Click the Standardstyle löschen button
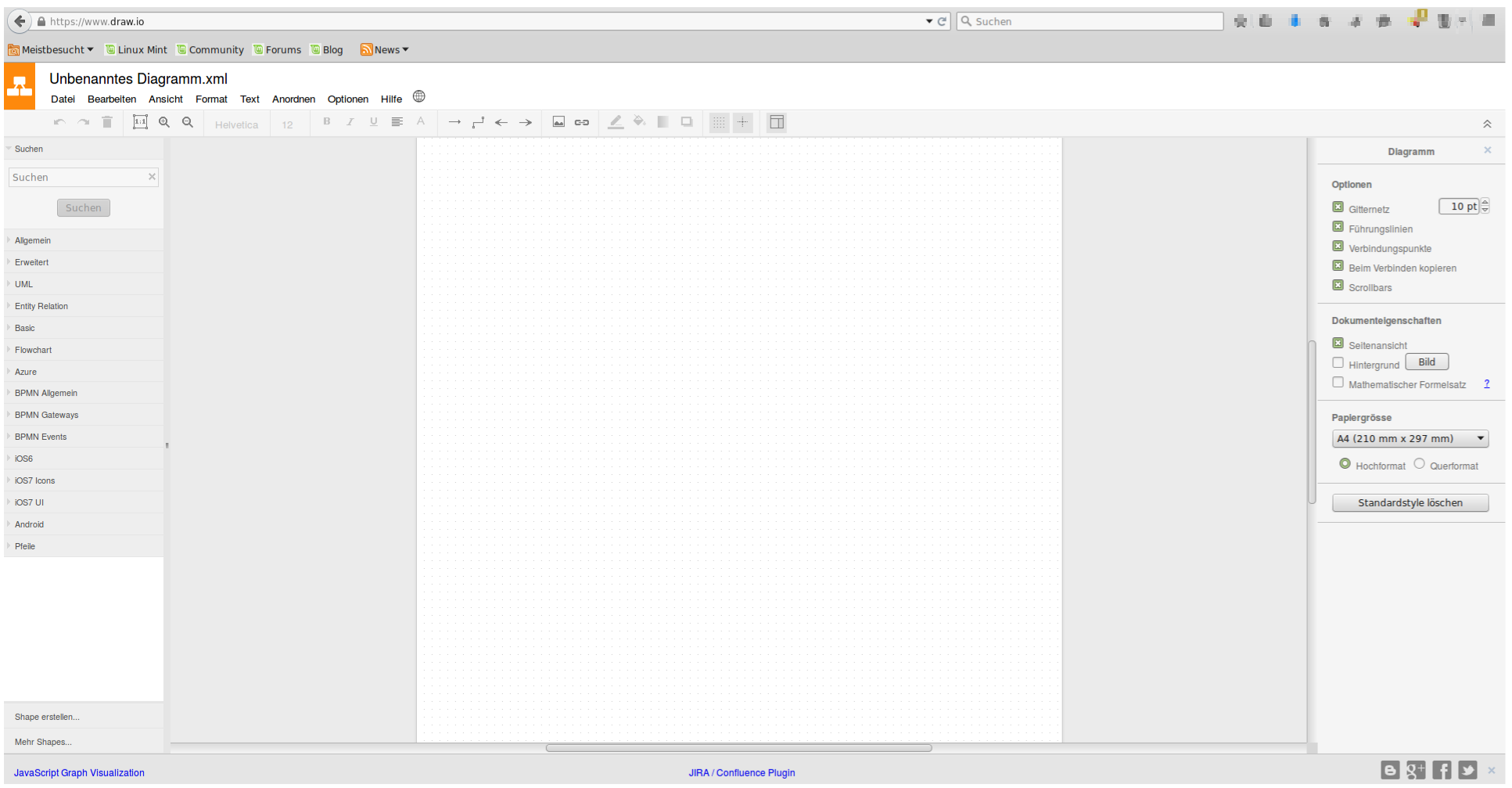Screen dimensions: 1512x788 pyautogui.click(x=1410, y=502)
